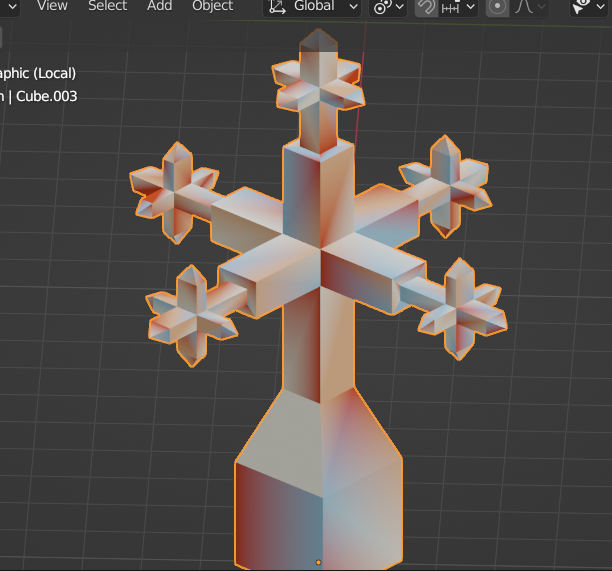This screenshot has width=612, height=571.
Task: Click the orange origin dot at model base
Action: coord(318,562)
